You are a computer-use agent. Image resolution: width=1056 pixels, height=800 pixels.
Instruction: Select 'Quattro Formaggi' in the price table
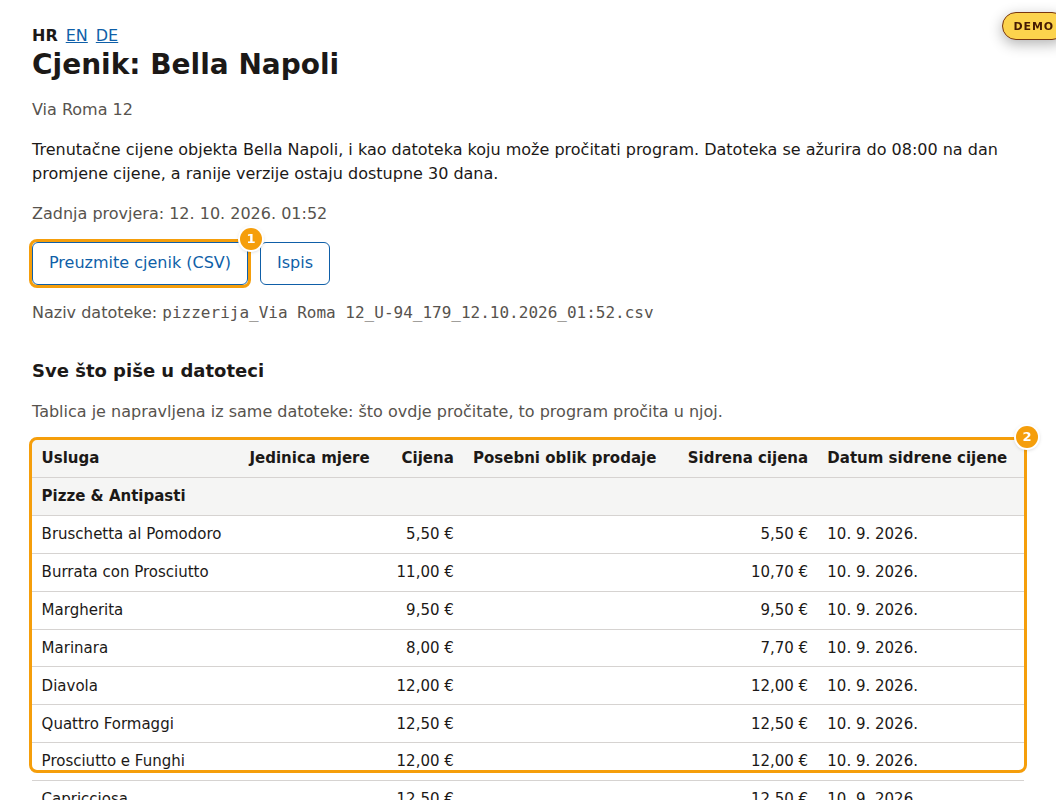tap(108, 724)
